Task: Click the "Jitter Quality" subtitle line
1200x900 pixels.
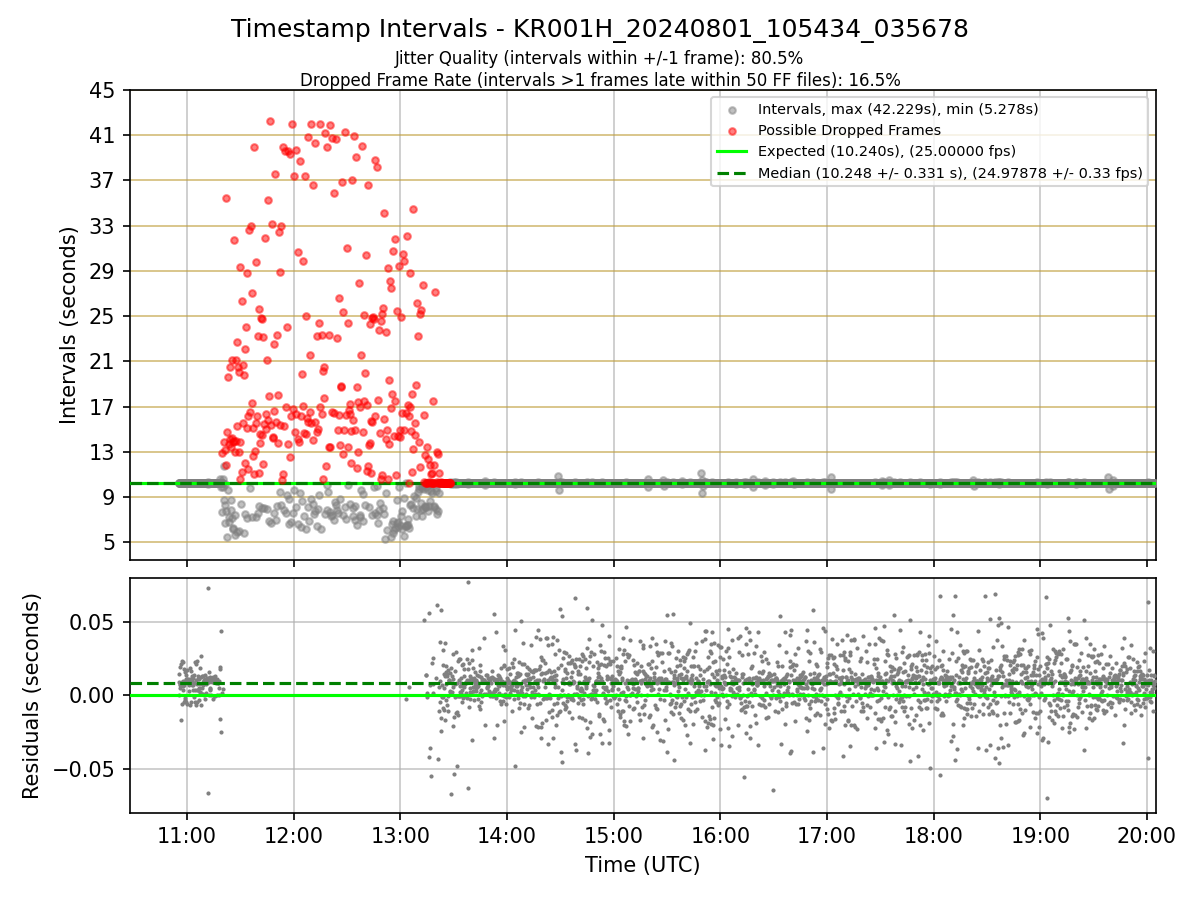Action: click(599, 58)
